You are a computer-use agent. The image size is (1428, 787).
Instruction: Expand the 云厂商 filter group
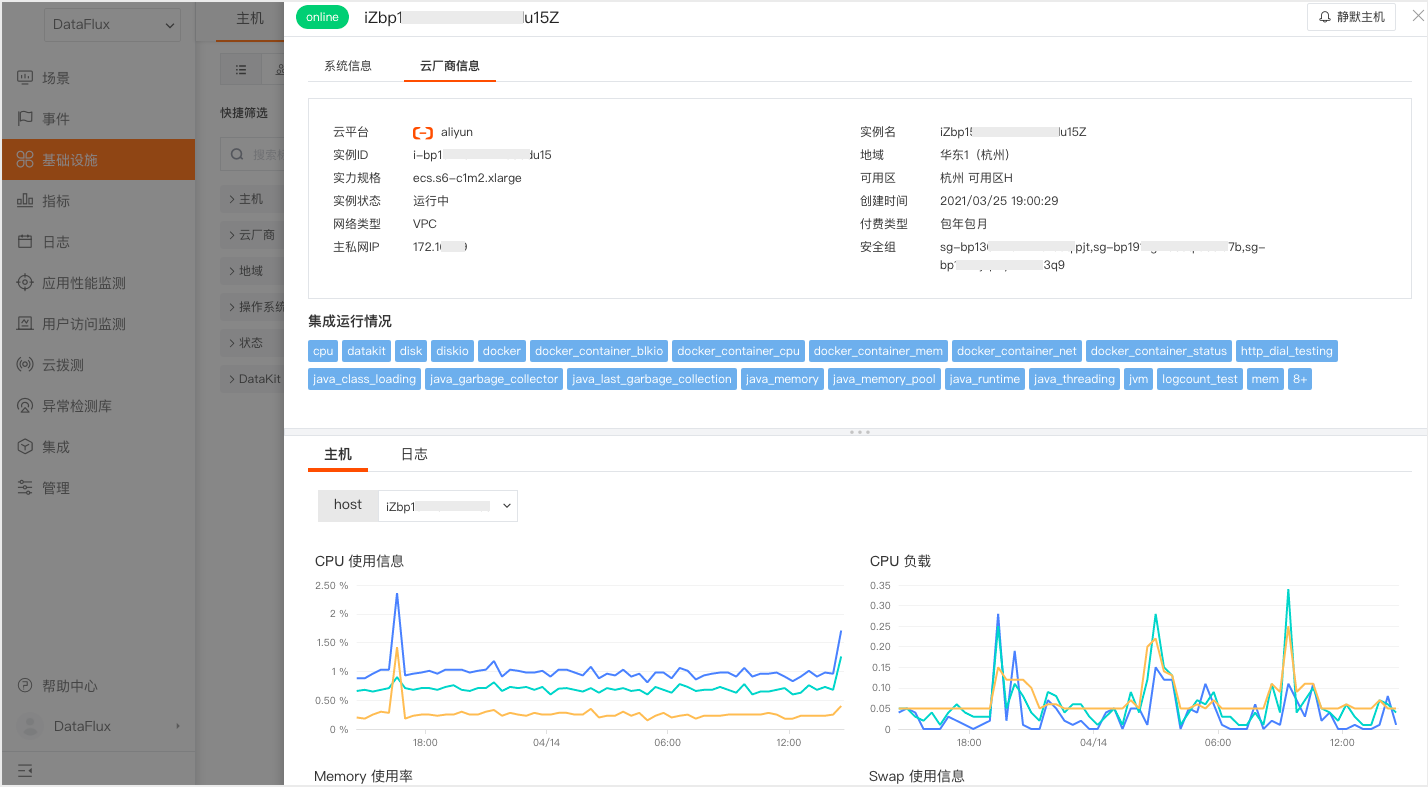254,235
